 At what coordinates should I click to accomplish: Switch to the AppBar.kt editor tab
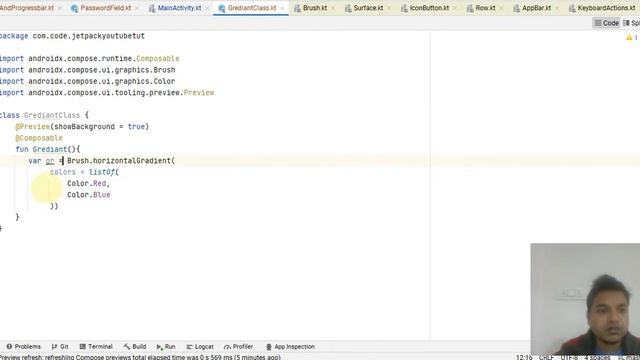coord(536,8)
